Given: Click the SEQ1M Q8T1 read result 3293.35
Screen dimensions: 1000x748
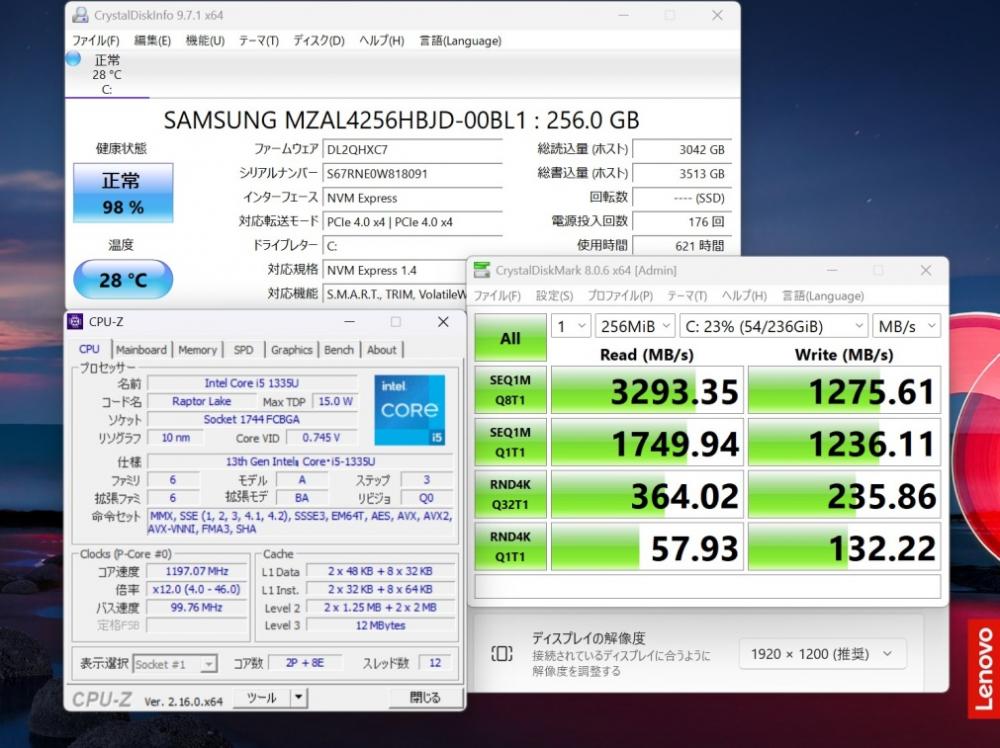Looking at the screenshot, I should [x=647, y=390].
